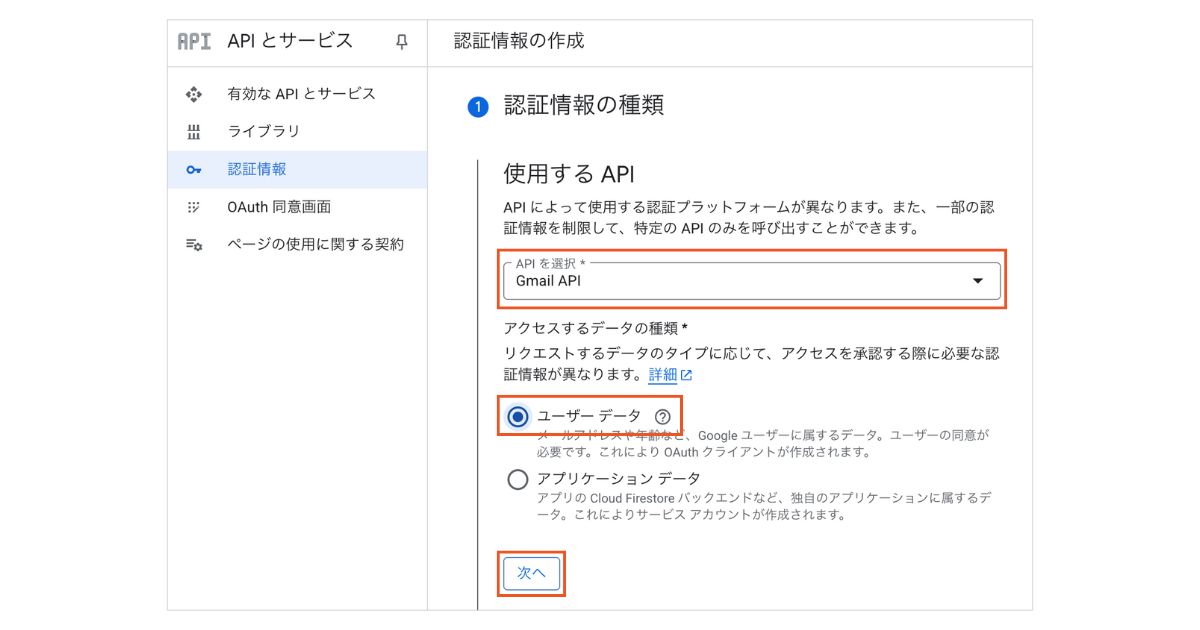Open ライブラリ from the sidebar
1200x630 pixels.
264,132
